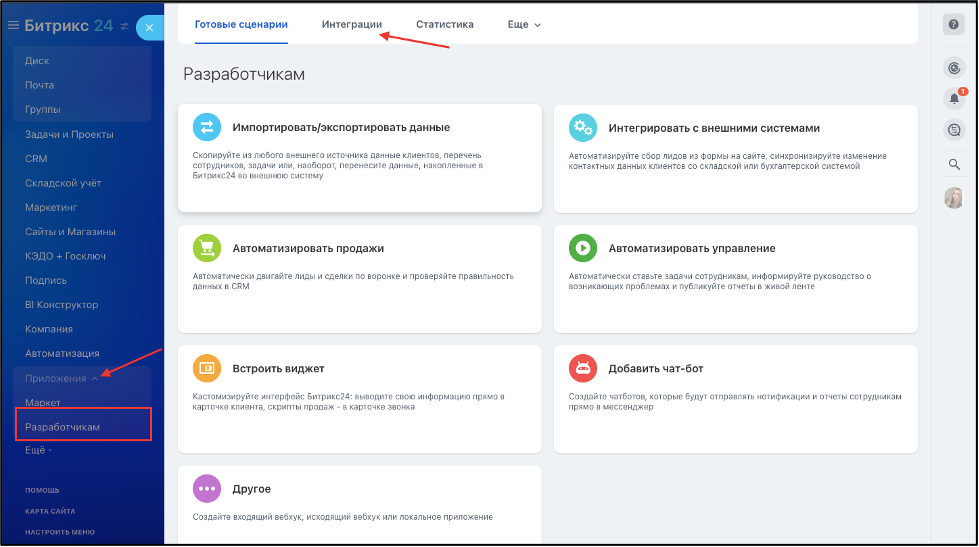Screen dimensions: 979x547
Task: Open Подпись in the sidebar
Action: click(x=46, y=280)
